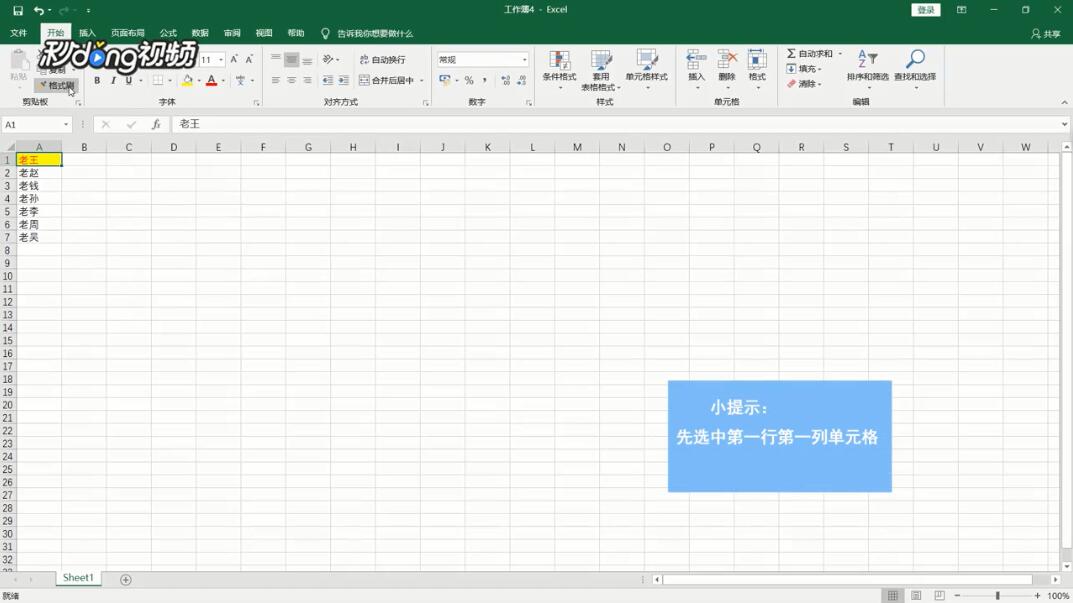Switch to the 插入 ribbon tab
The image size is (1073, 603).
tap(88, 33)
